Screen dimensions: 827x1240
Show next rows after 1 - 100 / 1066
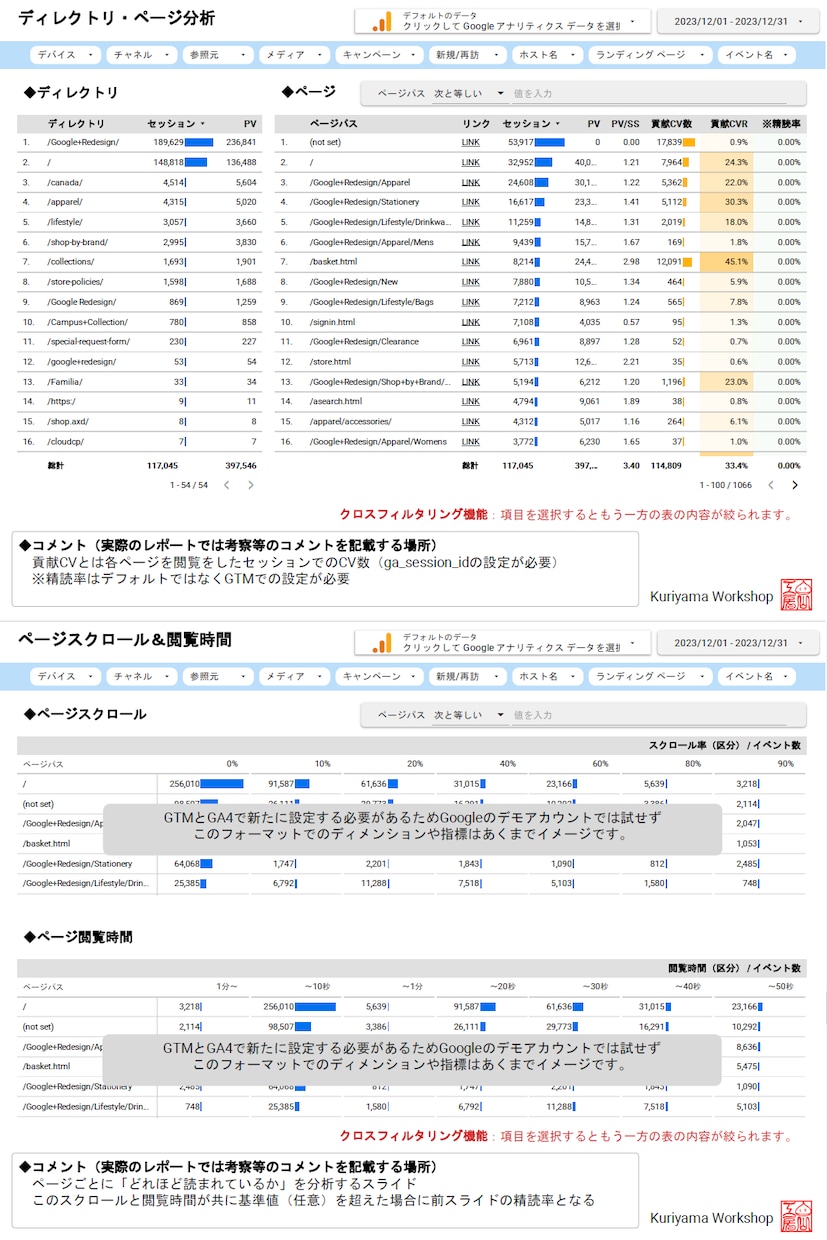(795, 485)
